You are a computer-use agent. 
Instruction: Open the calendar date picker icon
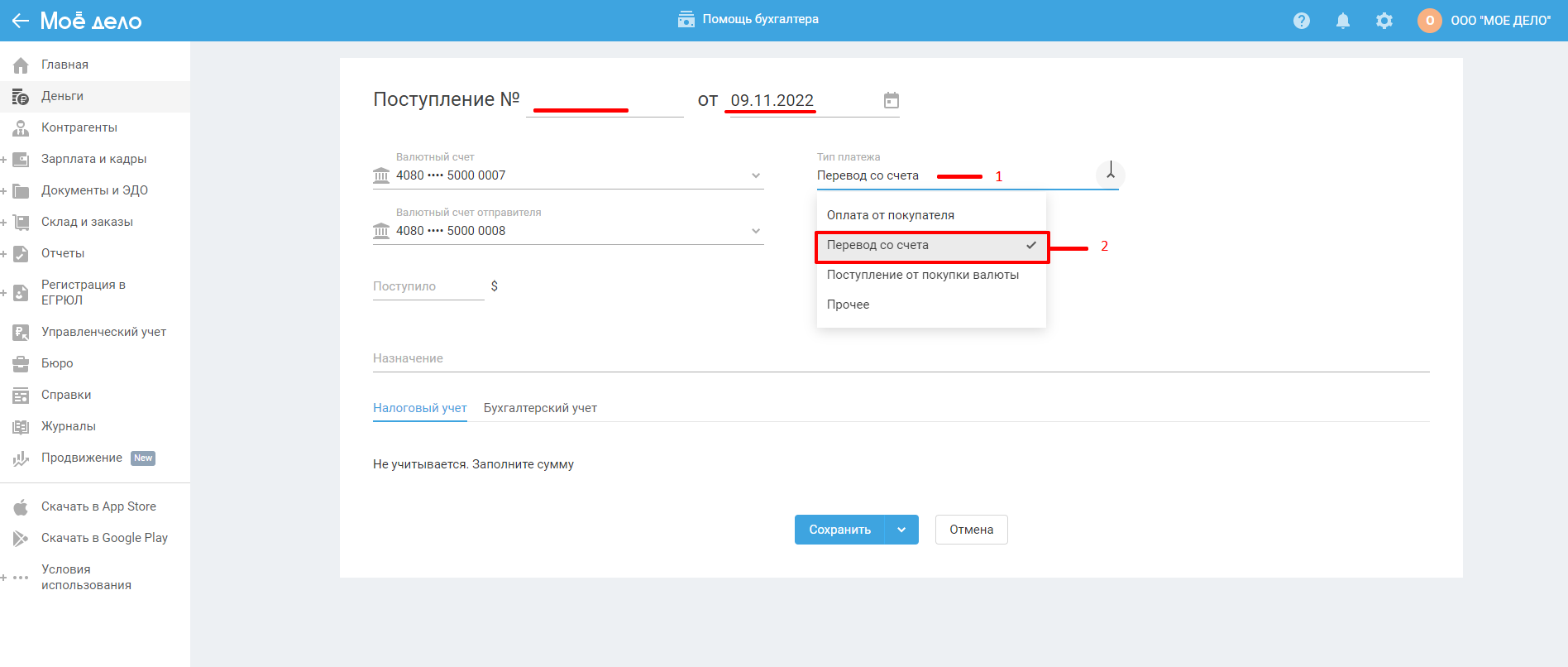(891, 100)
